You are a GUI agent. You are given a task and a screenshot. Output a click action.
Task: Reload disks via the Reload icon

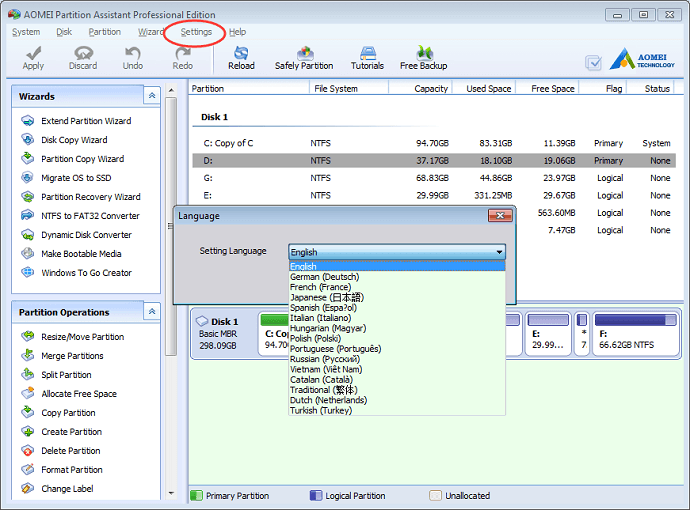pyautogui.click(x=241, y=53)
